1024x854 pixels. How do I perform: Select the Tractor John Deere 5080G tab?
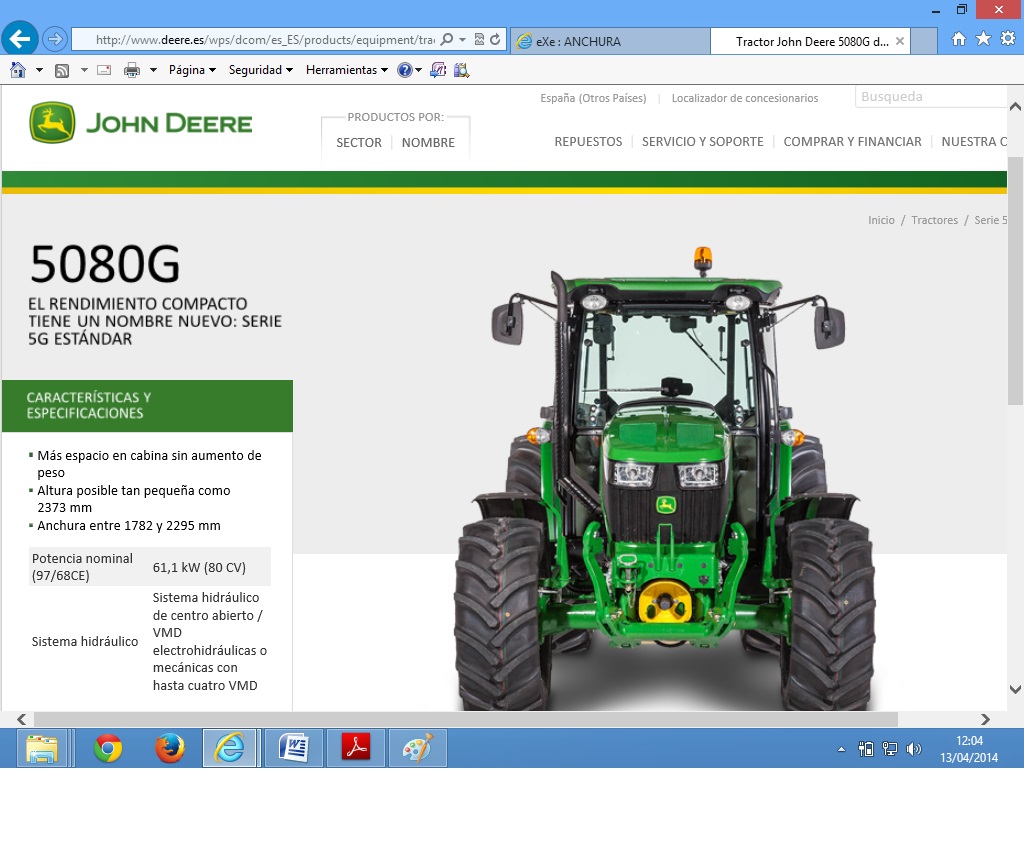pos(811,41)
